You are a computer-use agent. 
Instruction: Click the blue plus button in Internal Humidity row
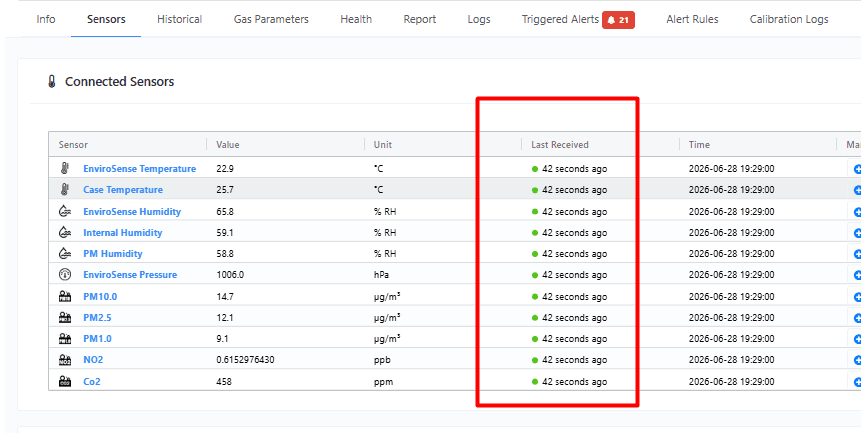coord(856,233)
